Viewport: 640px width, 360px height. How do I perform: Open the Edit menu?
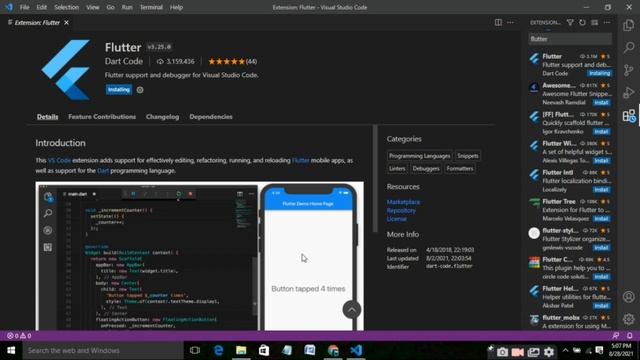pyautogui.click(x=41, y=7)
